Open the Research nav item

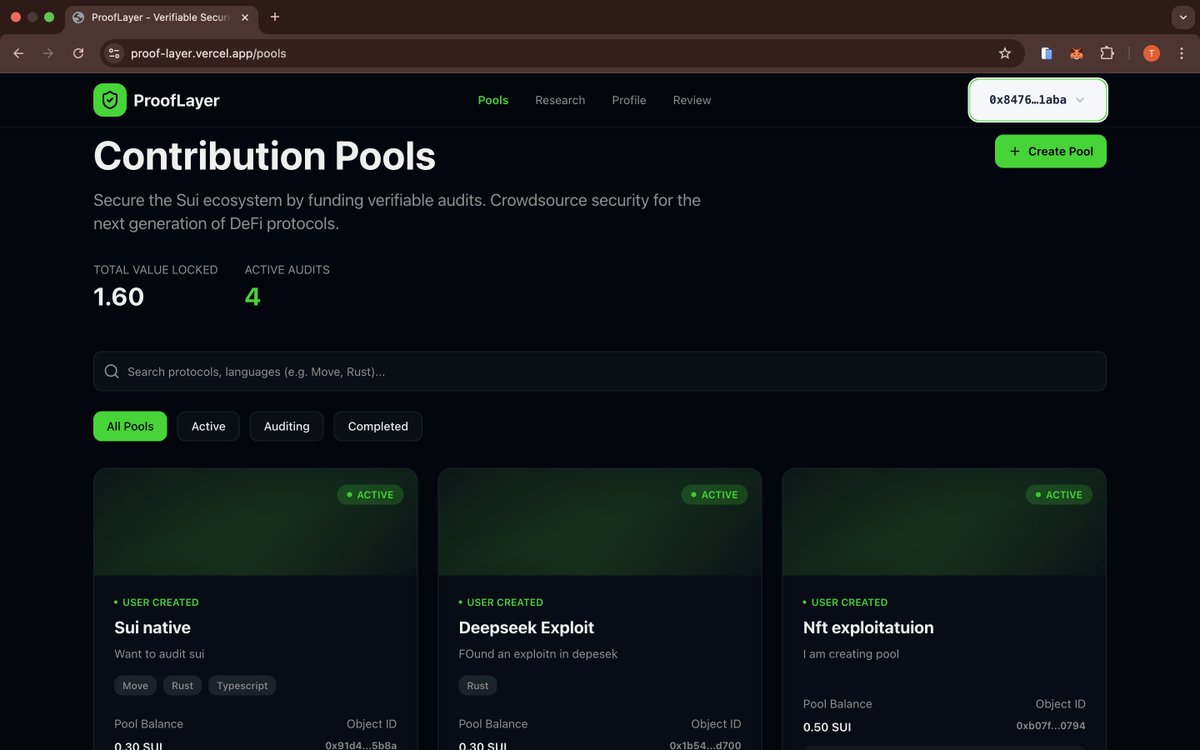click(x=560, y=100)
